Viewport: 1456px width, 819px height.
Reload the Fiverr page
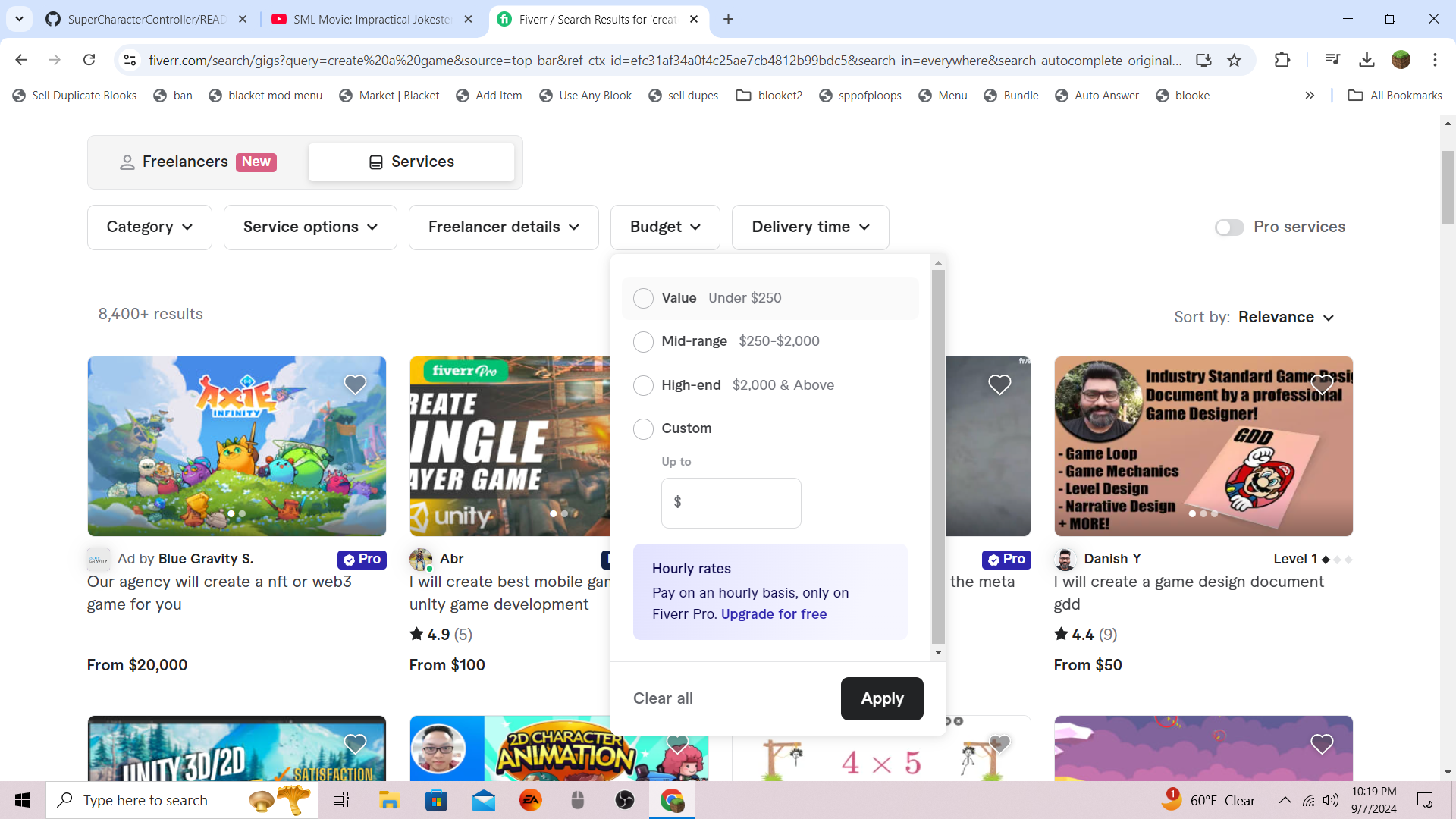(89, 60)
